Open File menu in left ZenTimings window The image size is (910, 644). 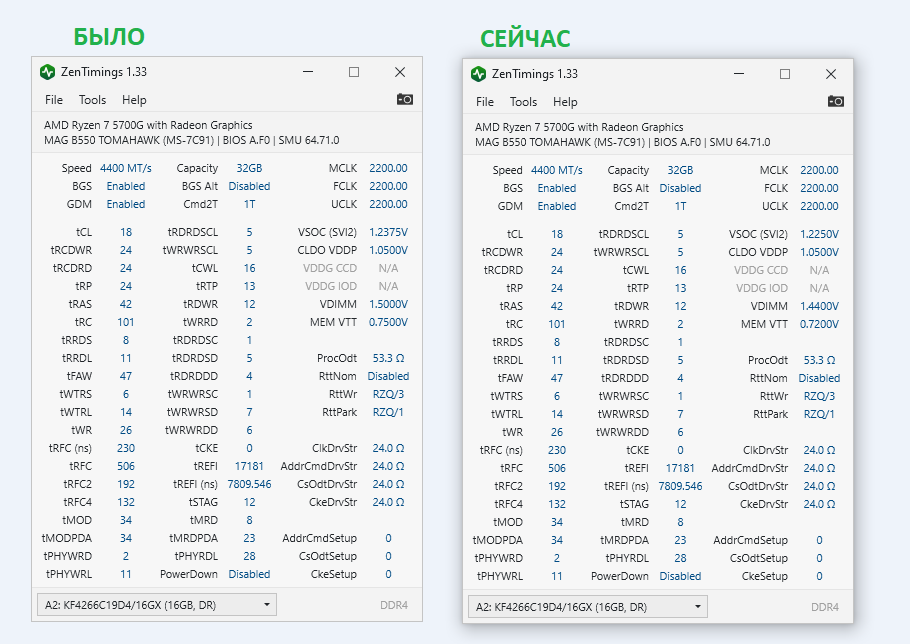(x=54, y=100)
